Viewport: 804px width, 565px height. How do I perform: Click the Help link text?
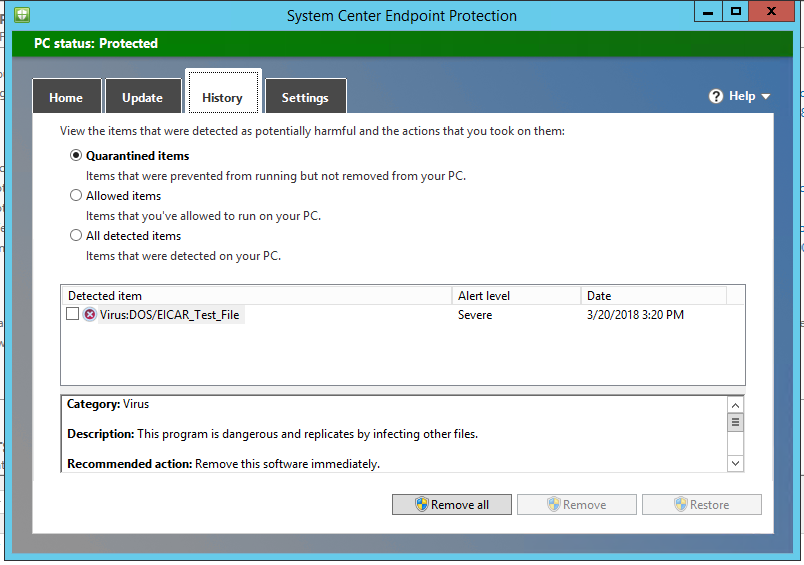click(x=742, y=96)
